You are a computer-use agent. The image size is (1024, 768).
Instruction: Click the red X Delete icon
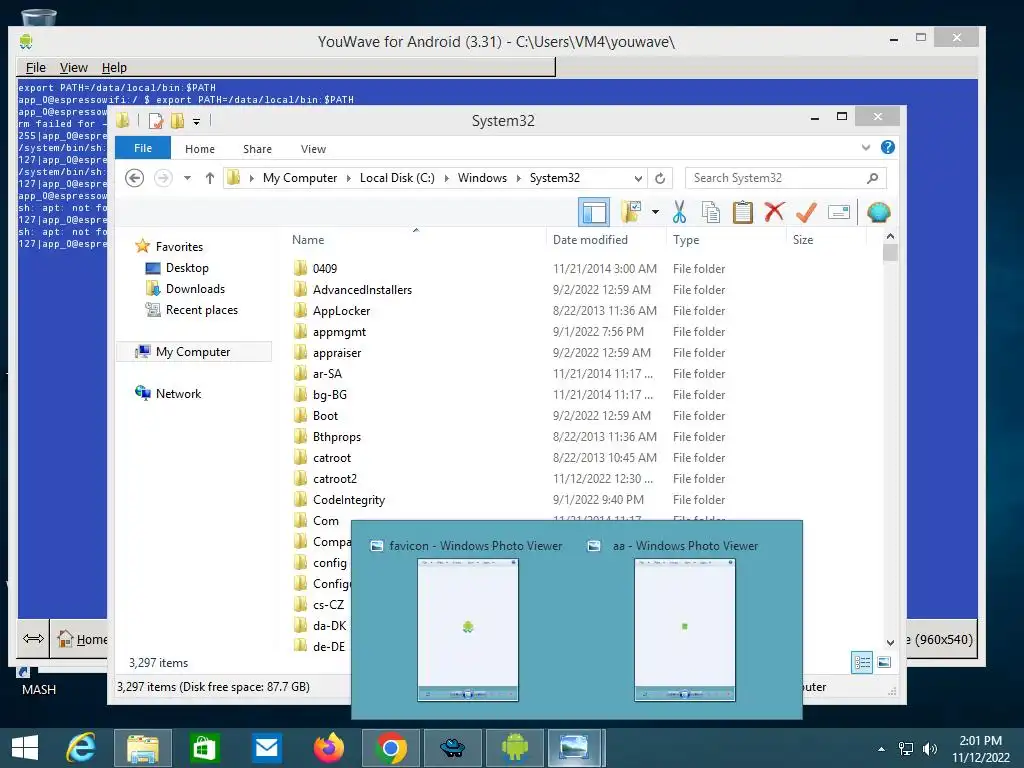775,212
